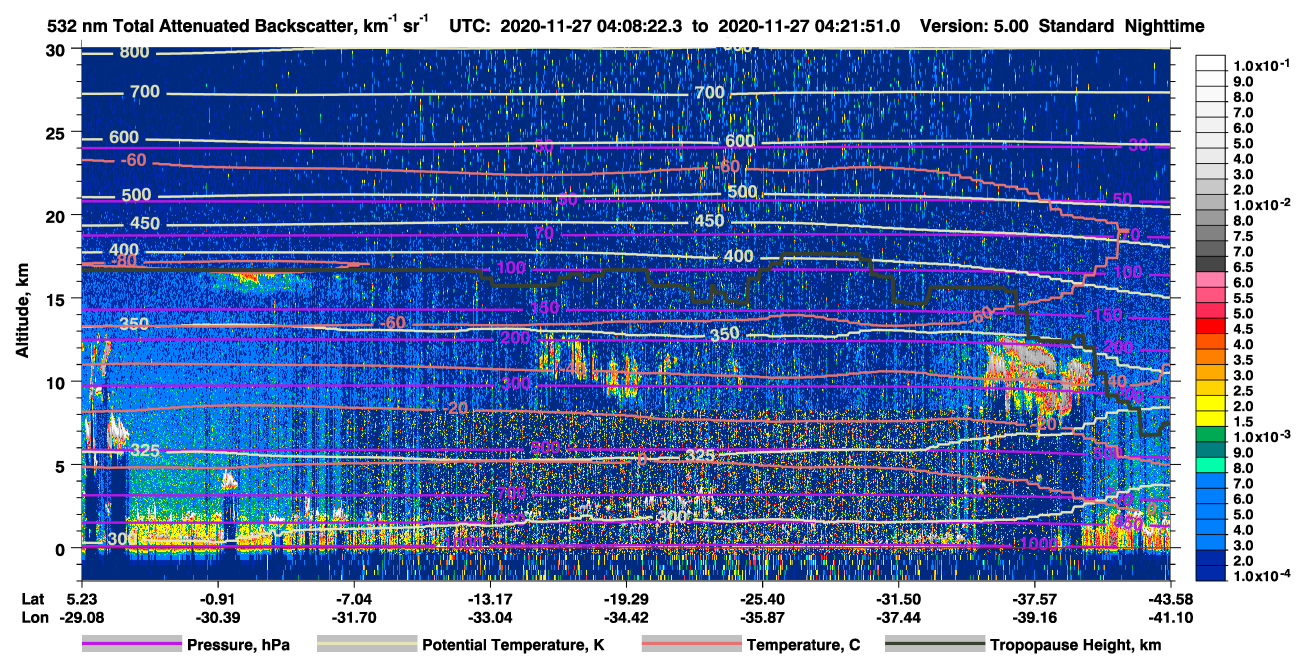Click latitude value -13.17
Viewport: 1300px width, 667px height.
(490, 599)
